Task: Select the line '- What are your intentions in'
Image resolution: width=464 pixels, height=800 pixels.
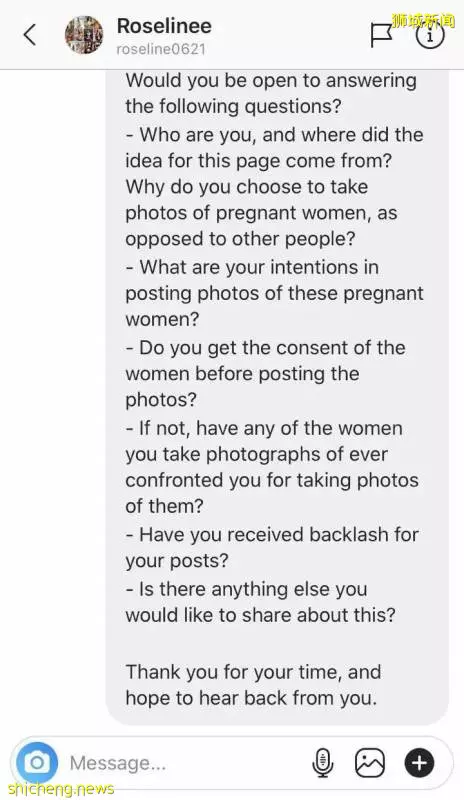Action: 252,267
